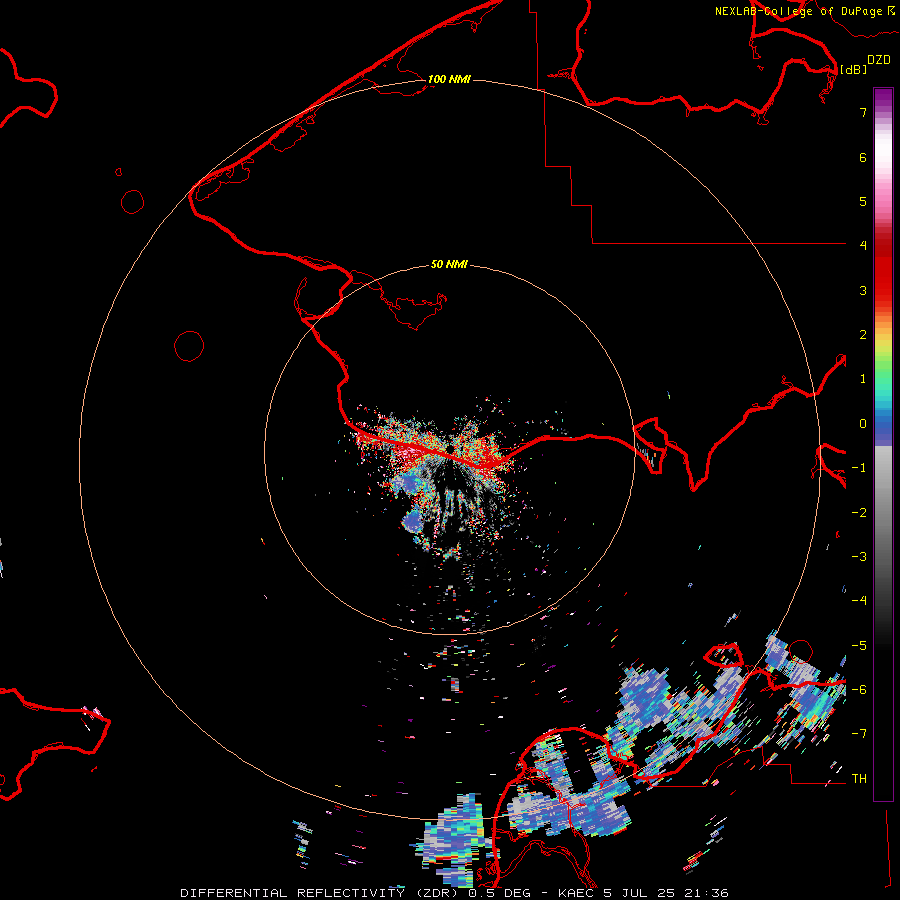This screenshot has height=900, width=900.
Task: Click the -4 value on color scale
Action: click(x=859, y=601)
